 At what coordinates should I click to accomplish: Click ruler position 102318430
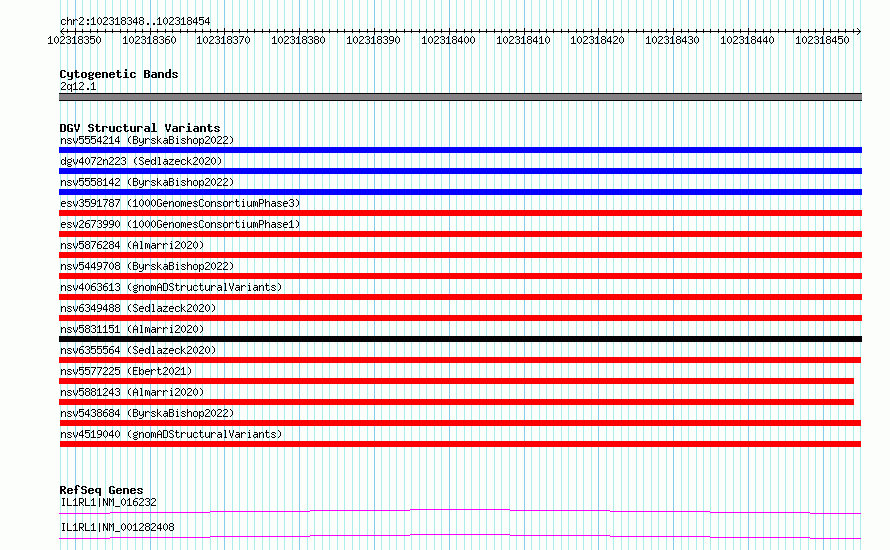672,40
